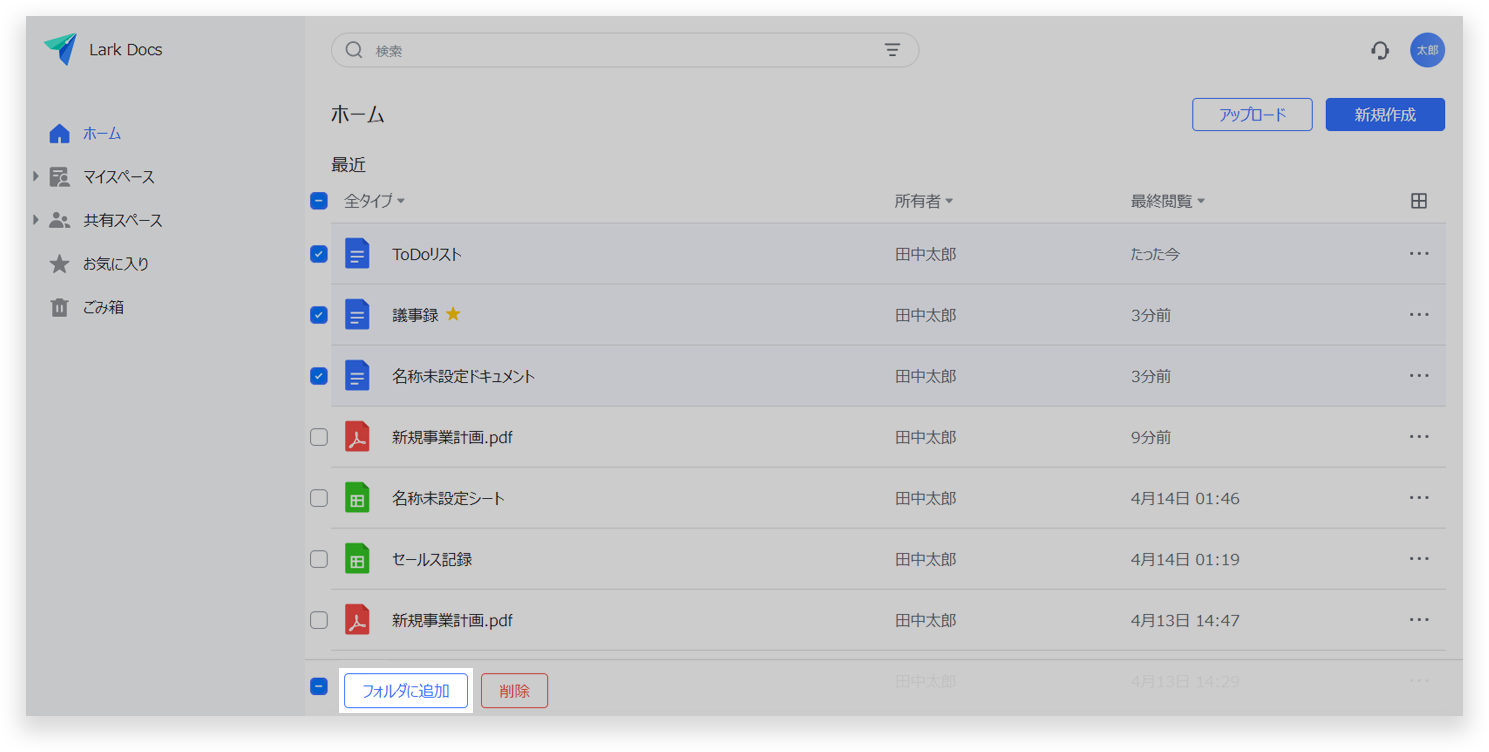Viewport: 1489px width, 752px height.
Task: Open the 最終閲覧 sort dropdown
Action: coord(1167,201)
